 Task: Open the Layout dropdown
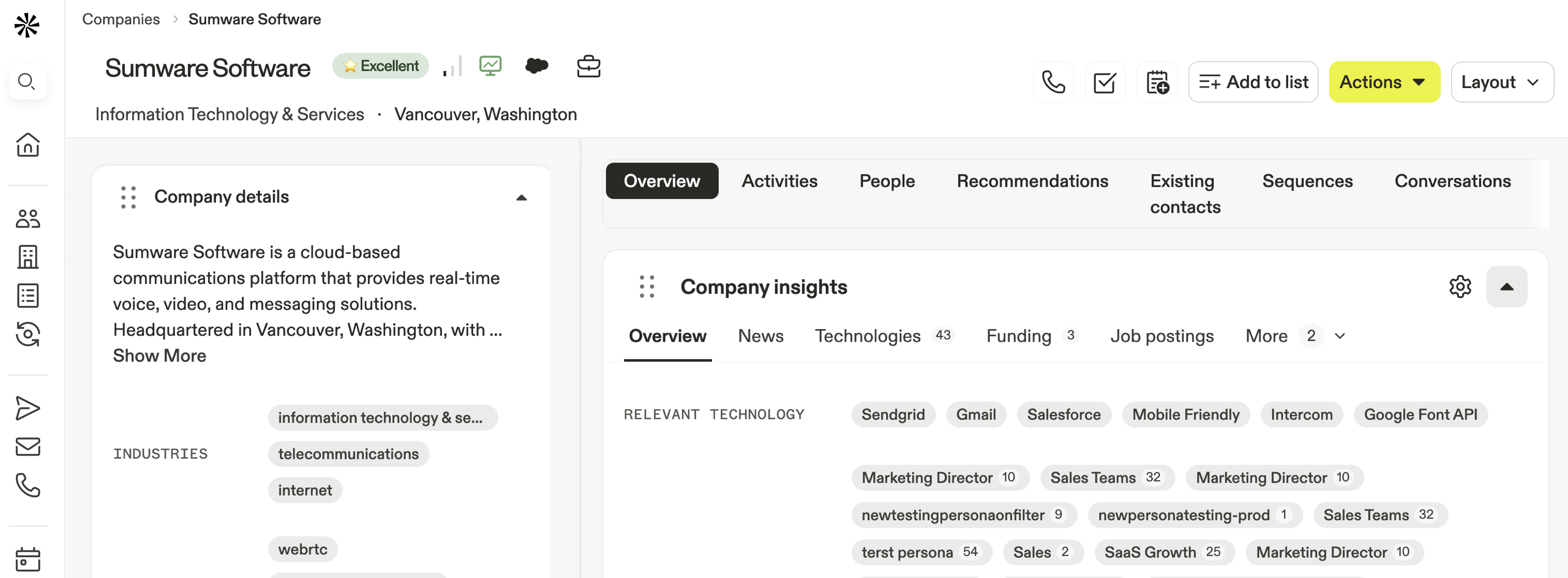coord(1501,82)
